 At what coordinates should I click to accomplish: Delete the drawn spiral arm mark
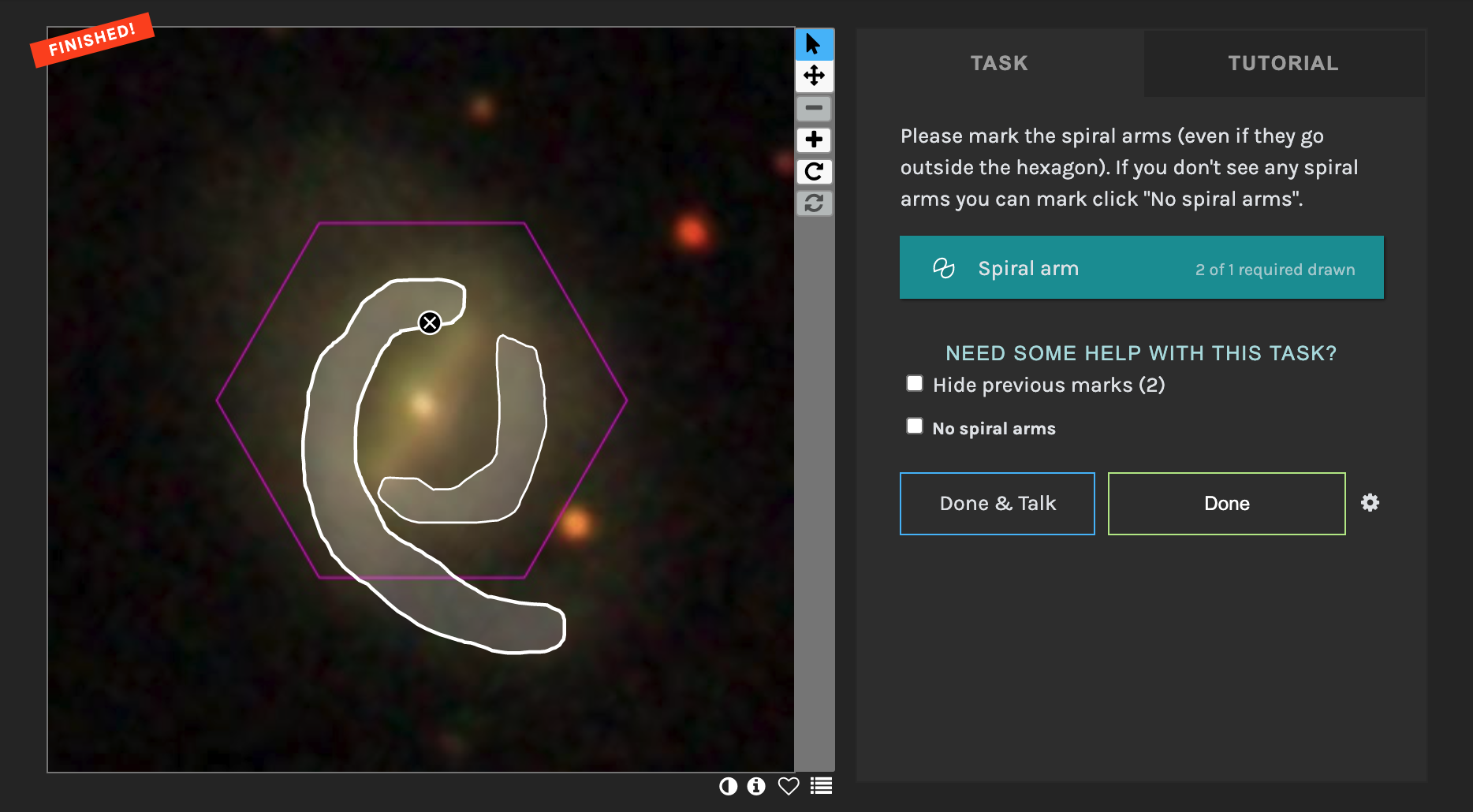click(x=430, y=322)
